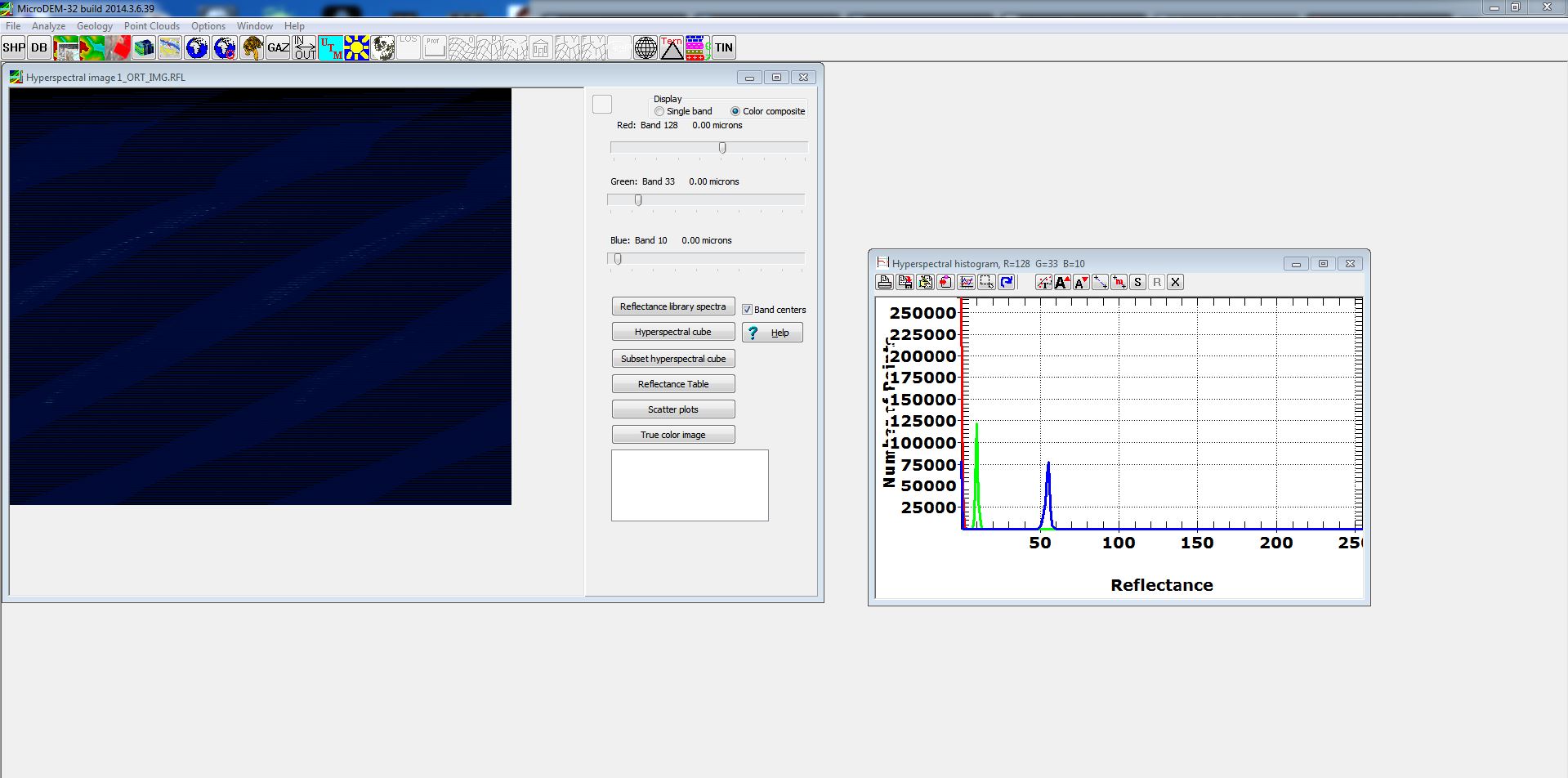Click the blue redraw arrow on histogram toolbar
The image size is (1568, 778).
click(1007, 283)
